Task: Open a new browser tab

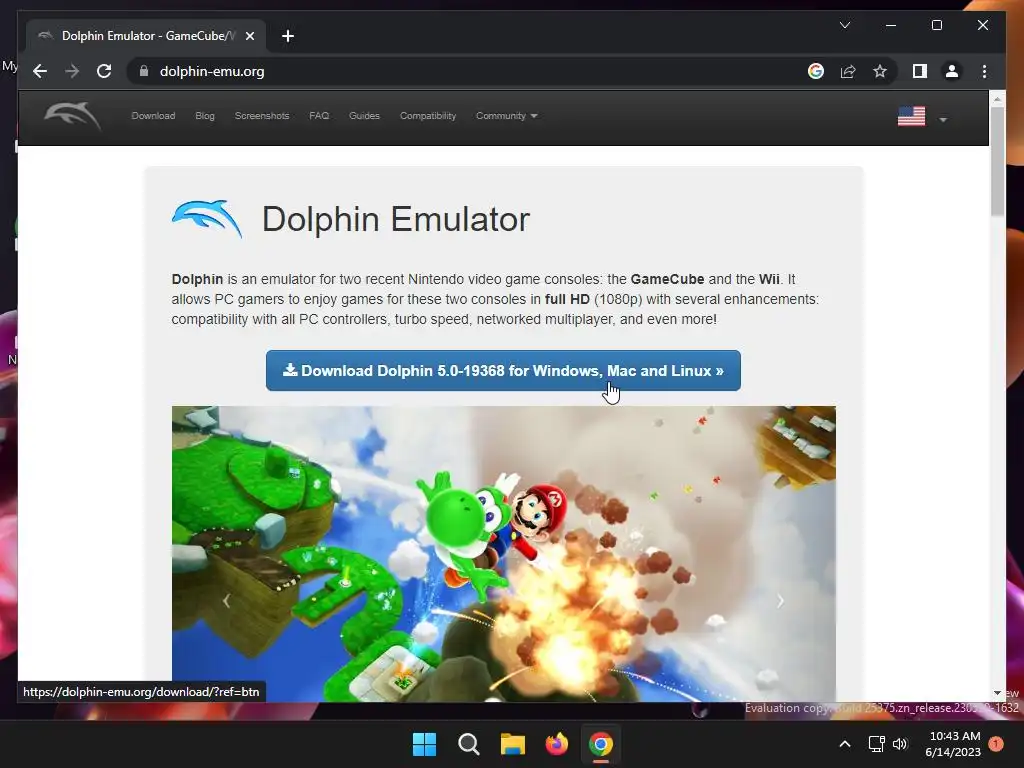Action: (x=287, y=36)
